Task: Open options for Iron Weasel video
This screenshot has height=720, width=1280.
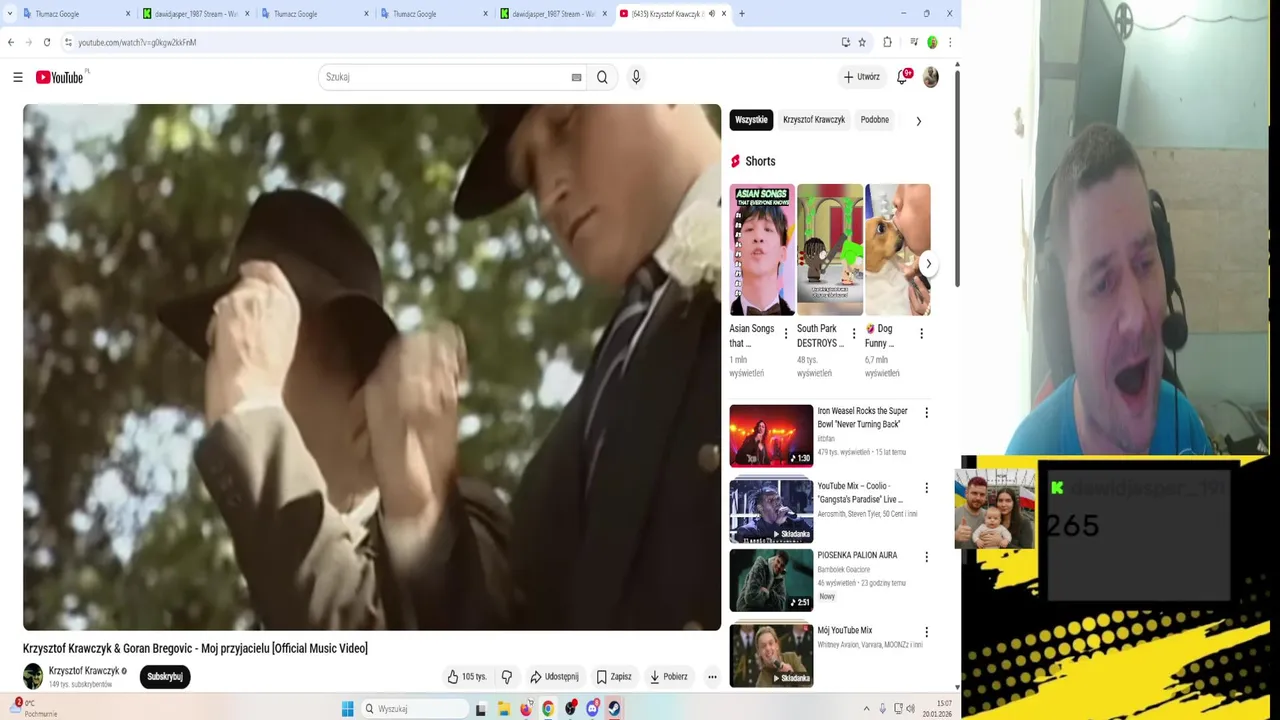Action: click(x=926, y=413)
